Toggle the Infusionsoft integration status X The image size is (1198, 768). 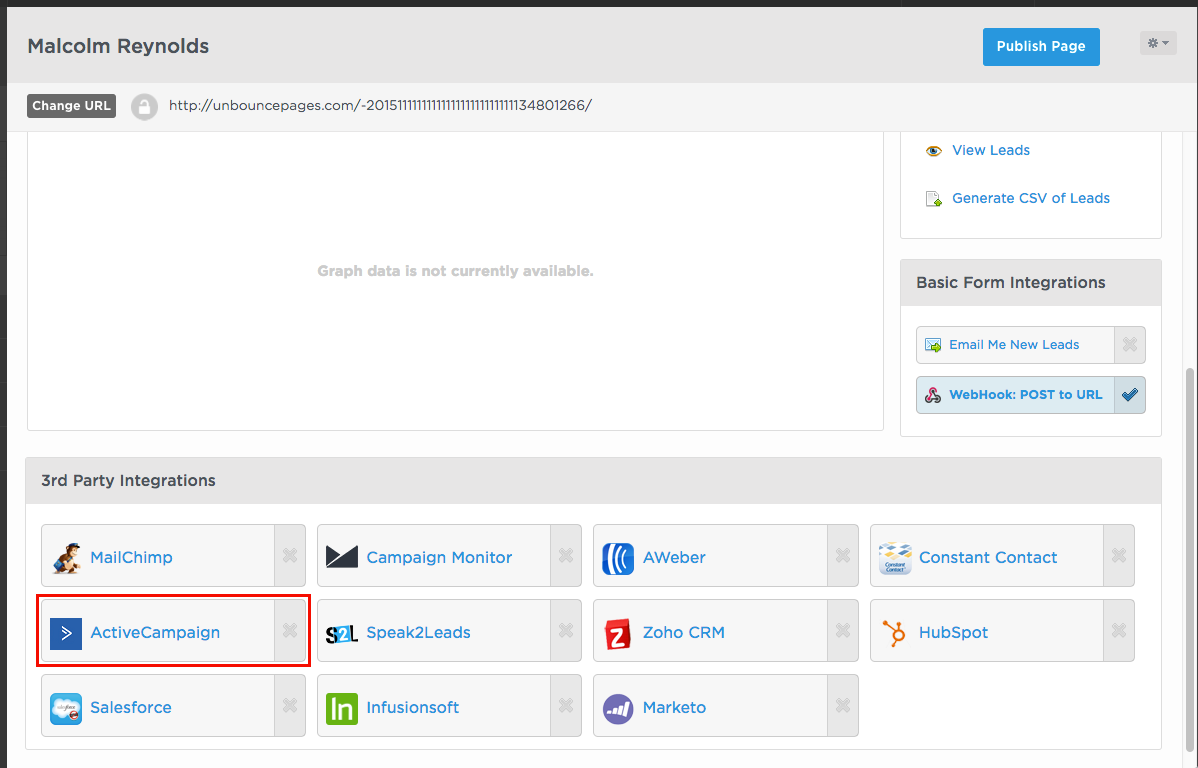(x=565, y=705)
